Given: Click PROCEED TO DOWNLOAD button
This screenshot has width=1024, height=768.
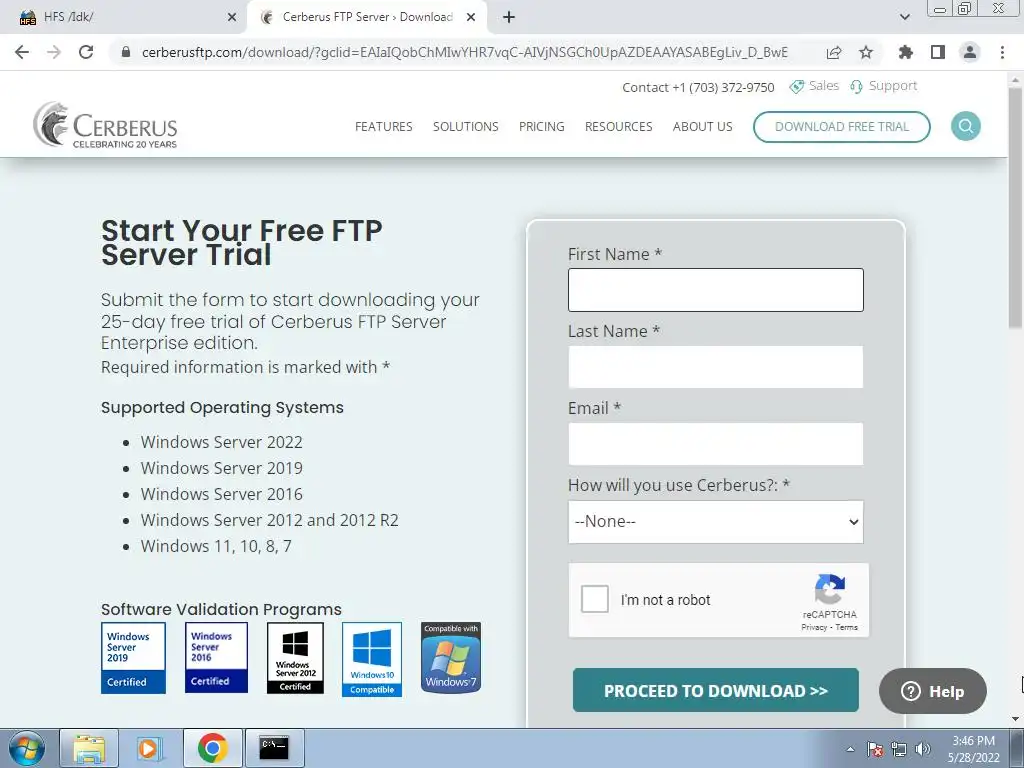Looking at the screenshot, I should pos(716,690).
